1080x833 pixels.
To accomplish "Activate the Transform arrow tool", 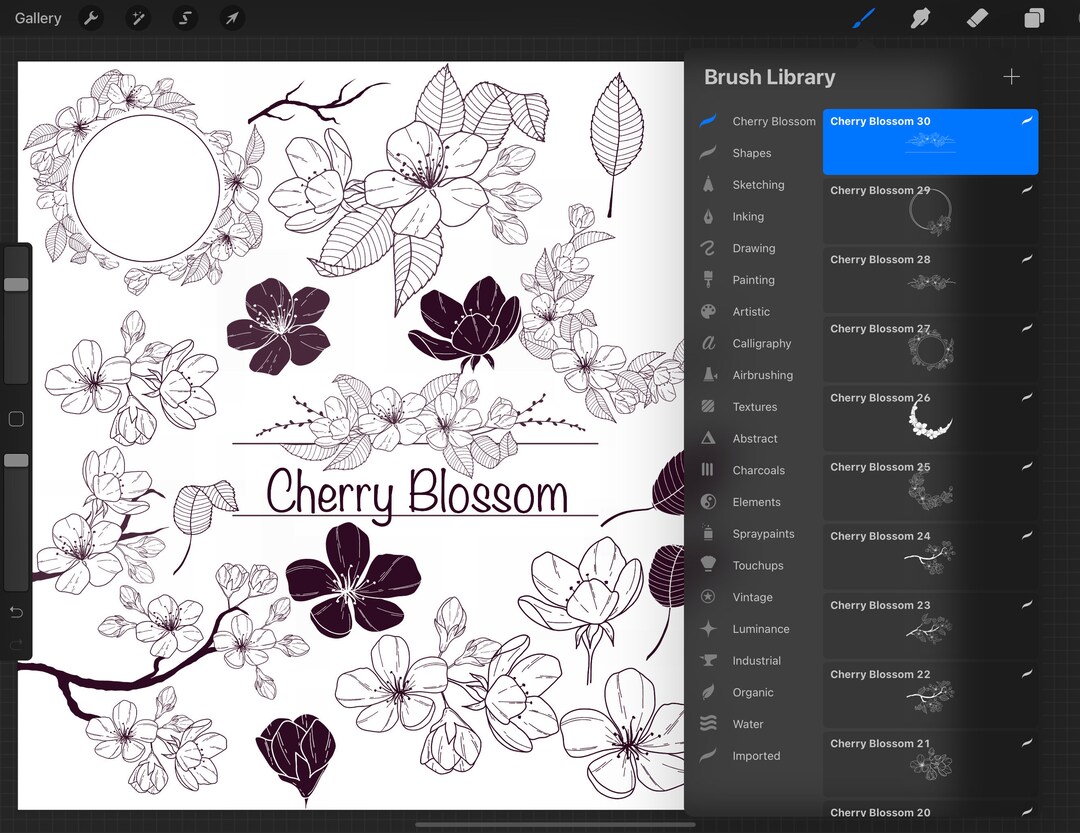I will pos(232,18).
